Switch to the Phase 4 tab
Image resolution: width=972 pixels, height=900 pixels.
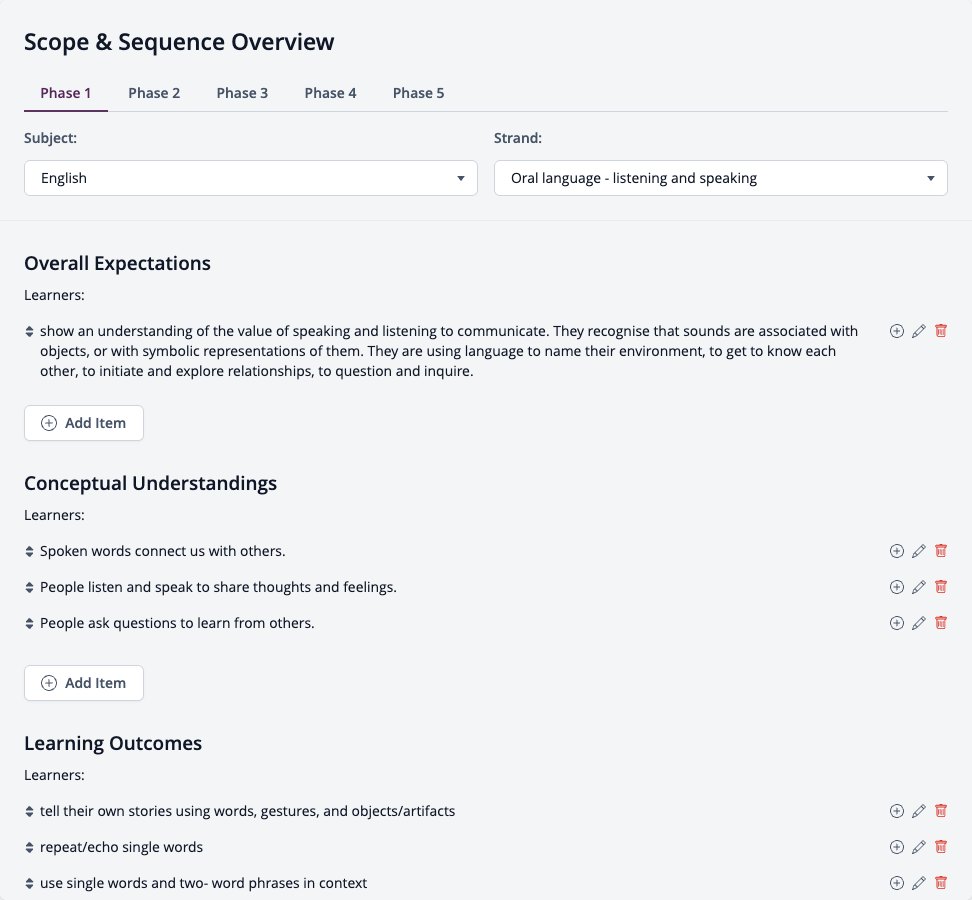pos(330,93)
